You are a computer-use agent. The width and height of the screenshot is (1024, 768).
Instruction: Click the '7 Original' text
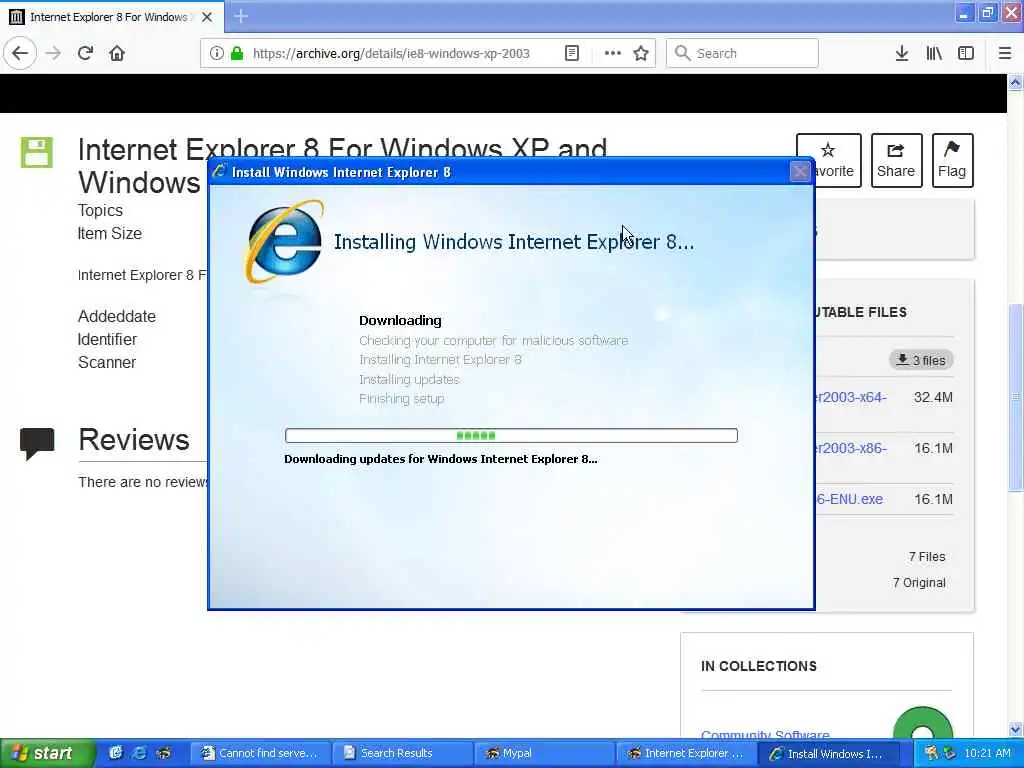click(919, 583)
